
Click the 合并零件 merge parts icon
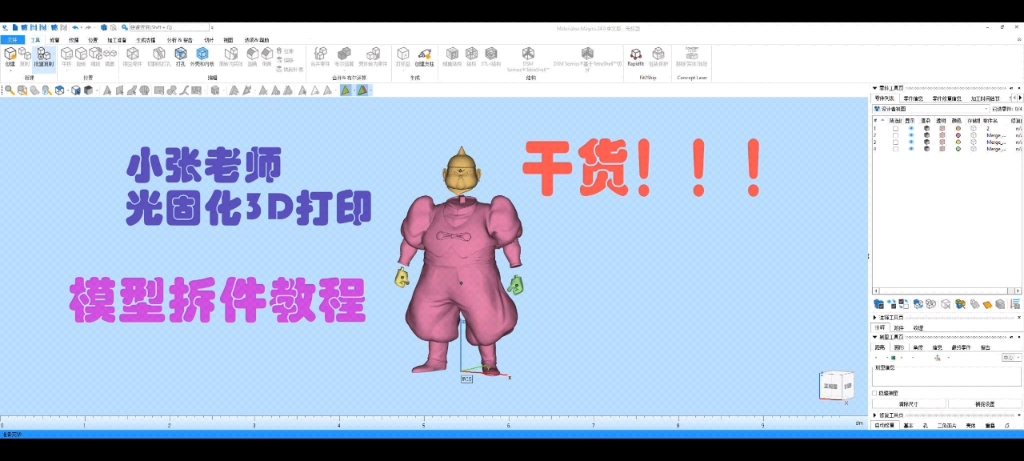point(320,56)
